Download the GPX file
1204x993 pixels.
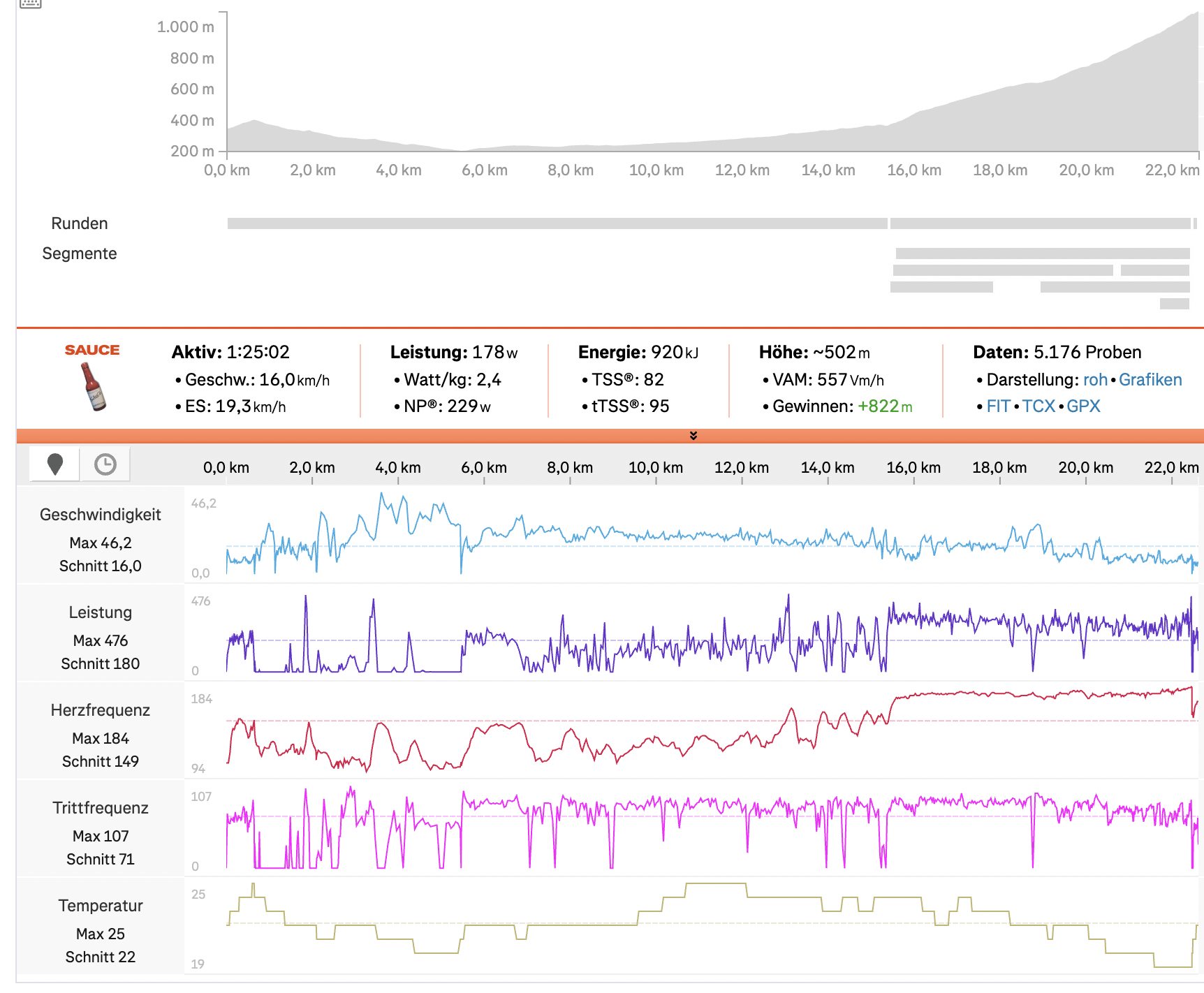pyautogui.click(x=1083, y=406)
